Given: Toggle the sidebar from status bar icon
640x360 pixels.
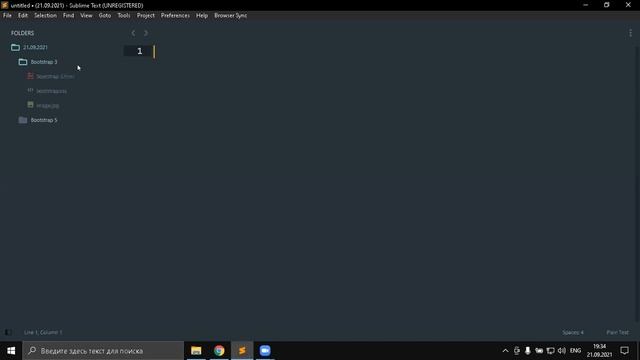Looking at the screenshot, I should coord(8,332).
